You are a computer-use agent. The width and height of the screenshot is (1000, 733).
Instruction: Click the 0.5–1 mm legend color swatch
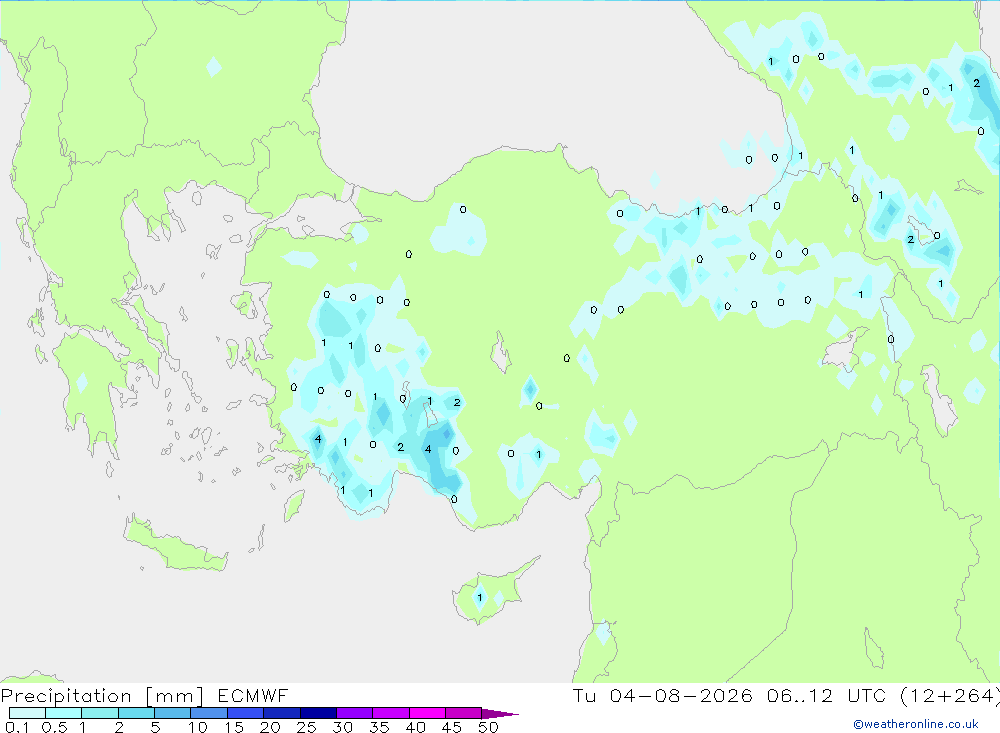click(x=63, y=713)
